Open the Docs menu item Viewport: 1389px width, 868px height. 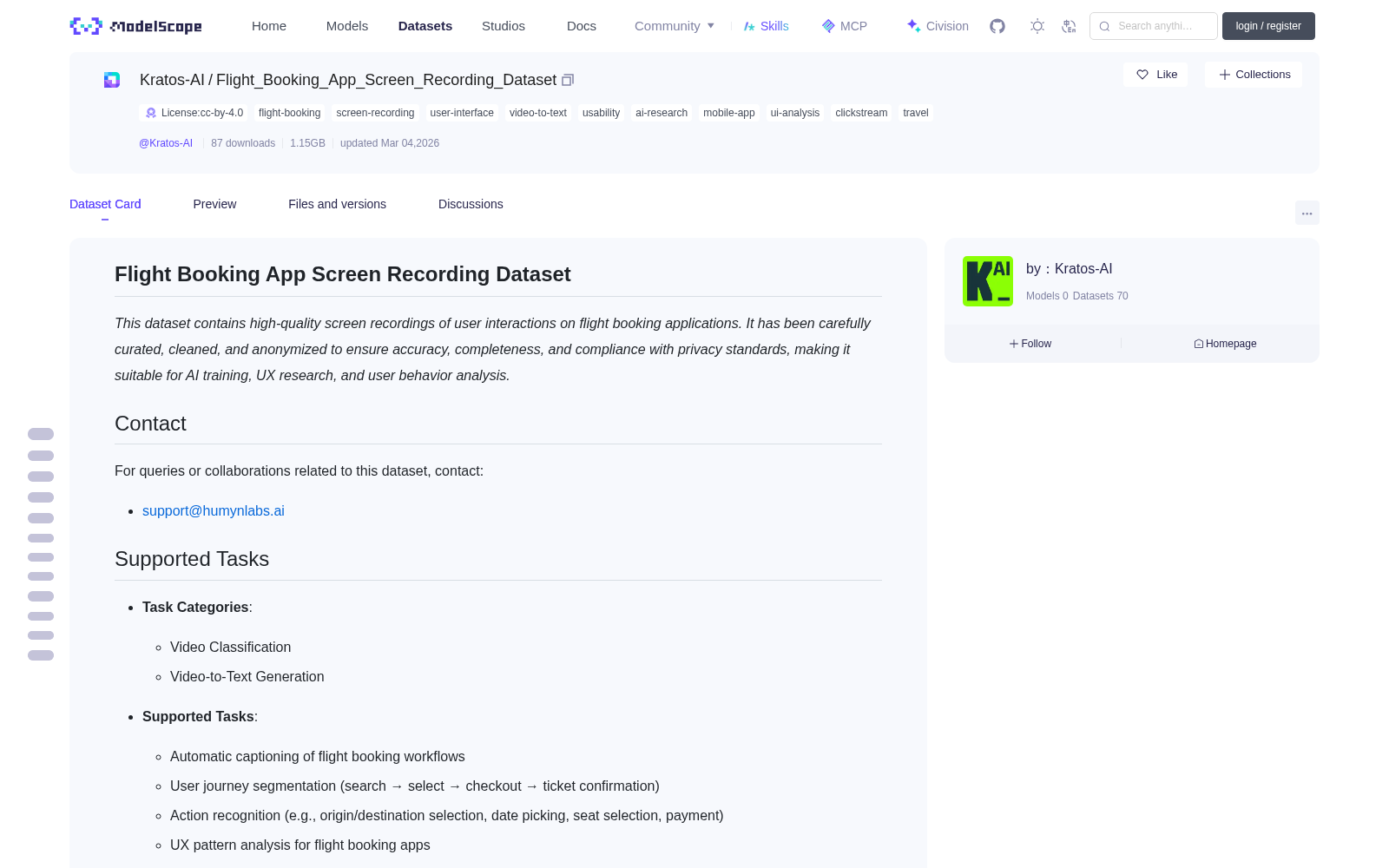(x=582, y=26)
